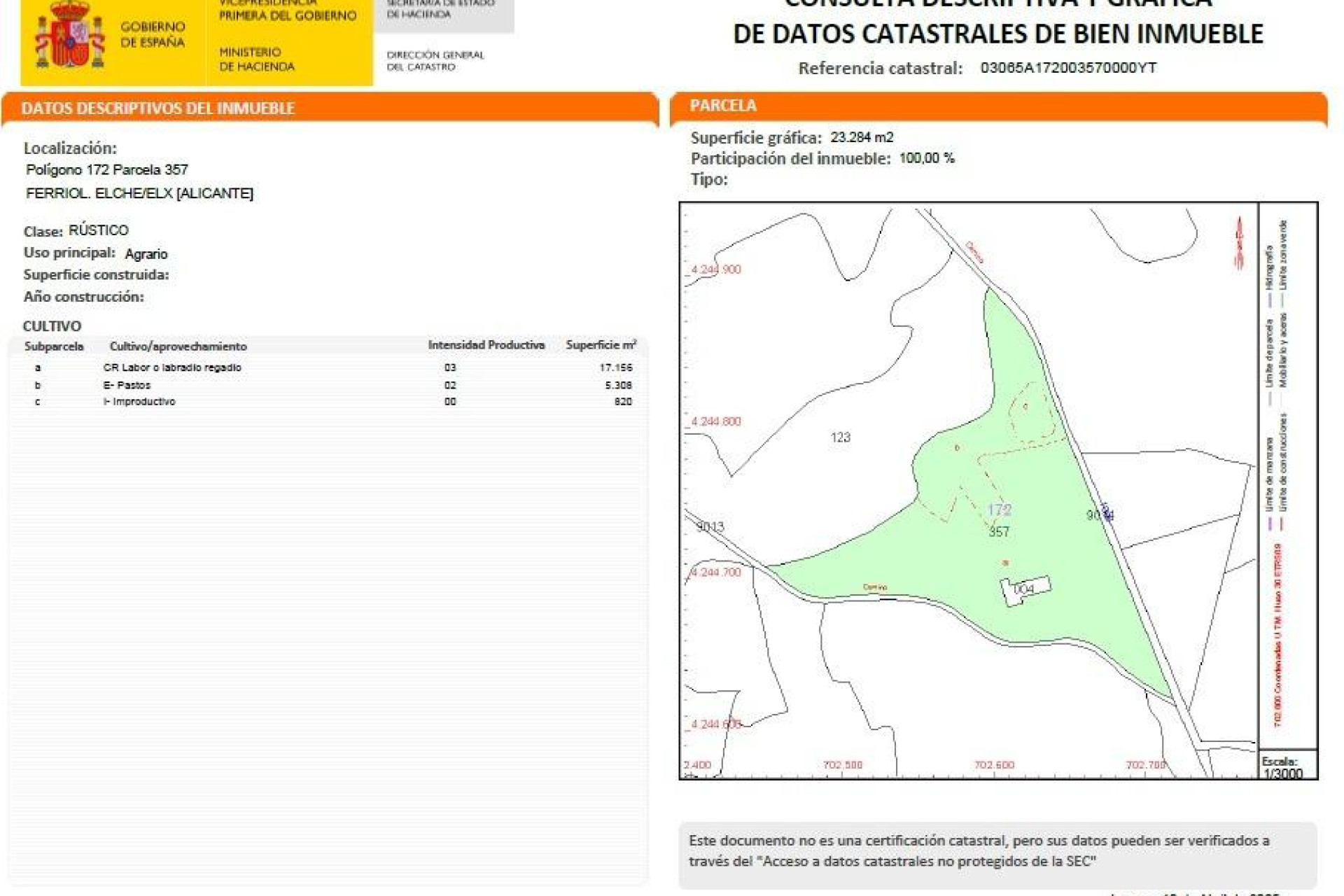Select 'Polígono 172 Parcela 357' text

coord(107,169)
